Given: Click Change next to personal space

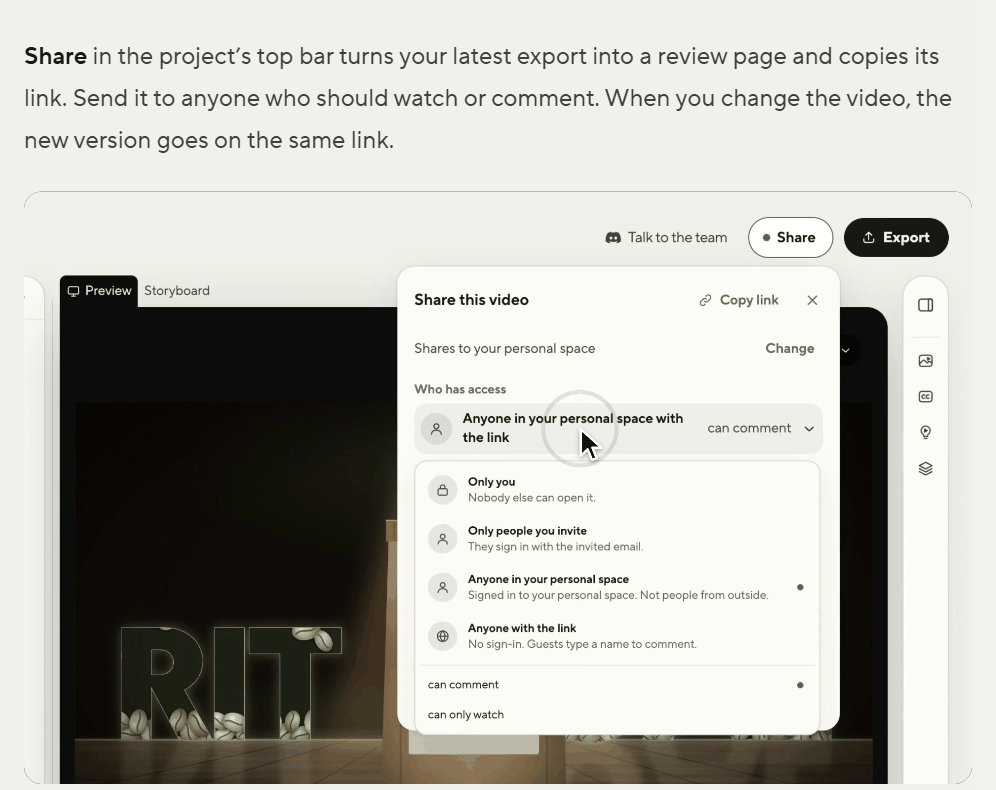Looking at the screenshot, I should click(x=790, y=349).
